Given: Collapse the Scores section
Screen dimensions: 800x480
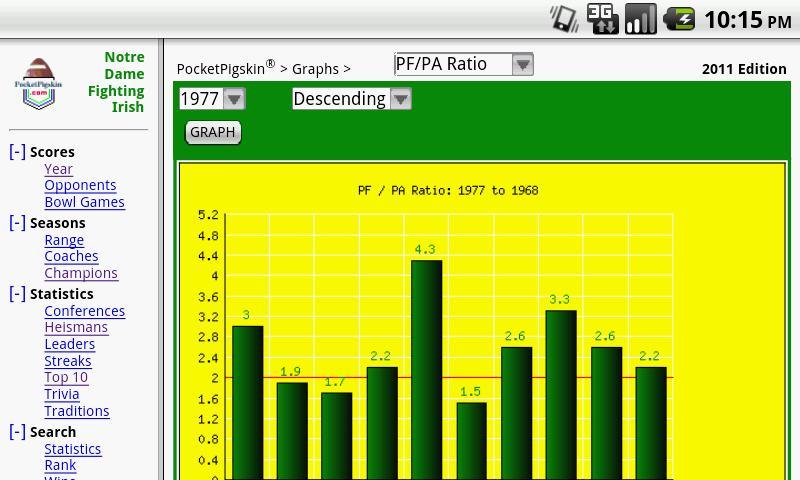Looking at the screenshot, I should (17, 152).
